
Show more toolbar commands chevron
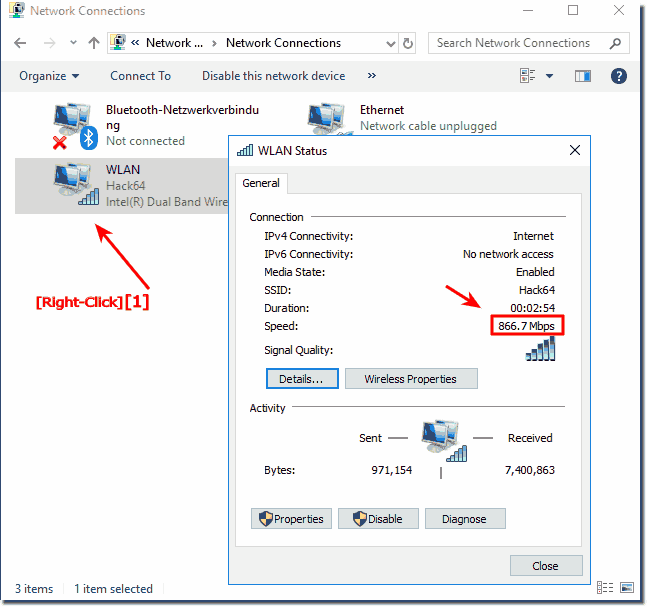point(372,76)
